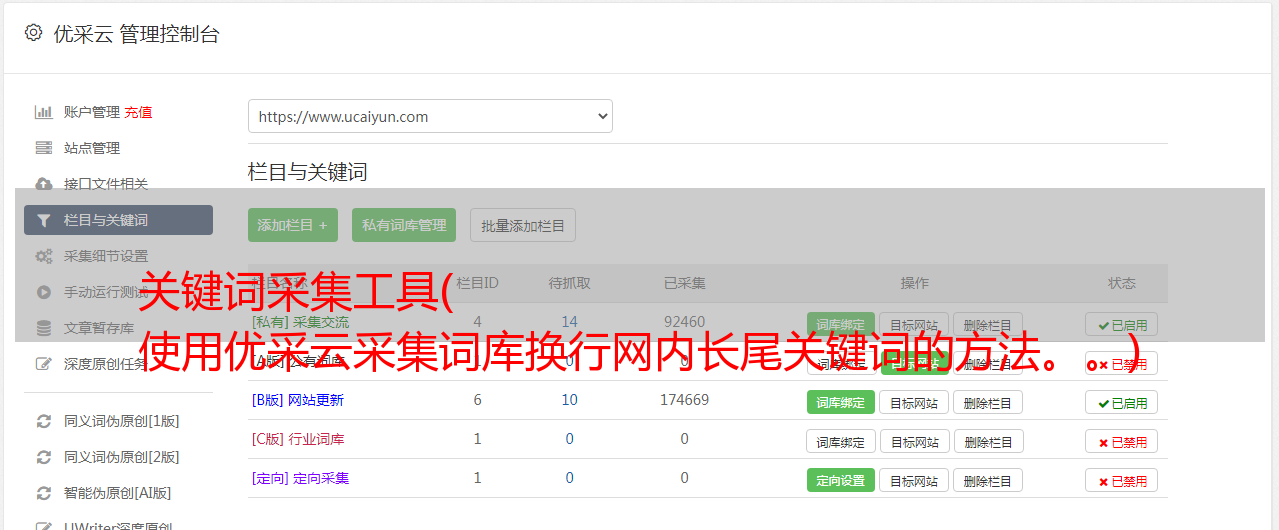Click 删除栏目 in the 行业词库 row
The width and height of the screenshot is (1279, 530).
(x=988, y=441)
